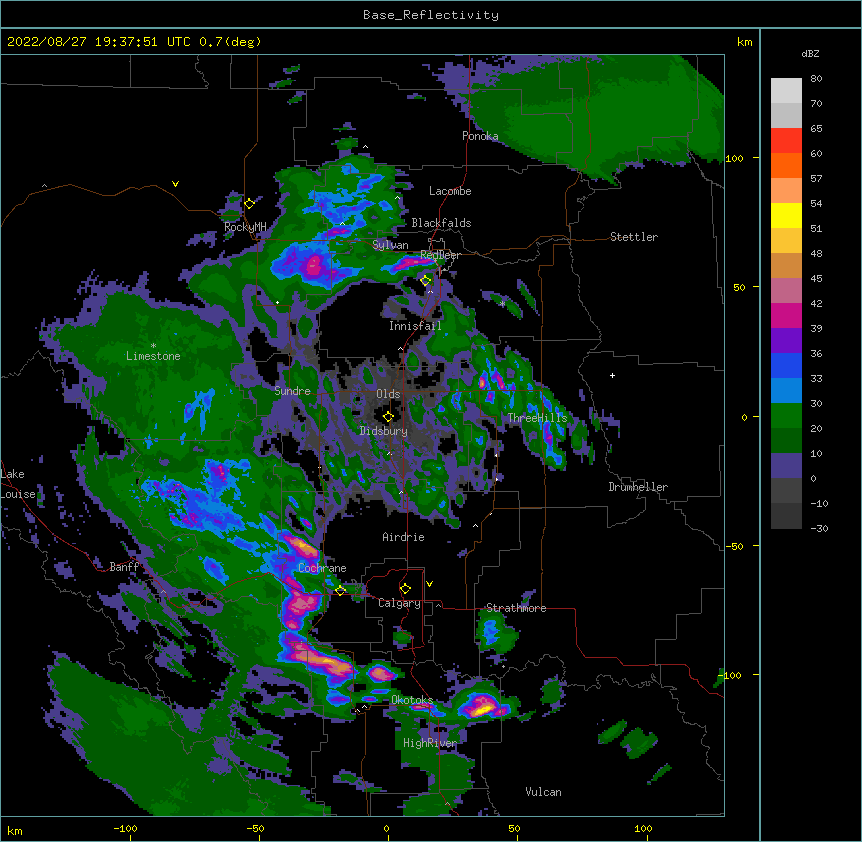This screenshot has height=842, width=862.
Task: Click the Calgary station diamond marker
Action: 405,589
